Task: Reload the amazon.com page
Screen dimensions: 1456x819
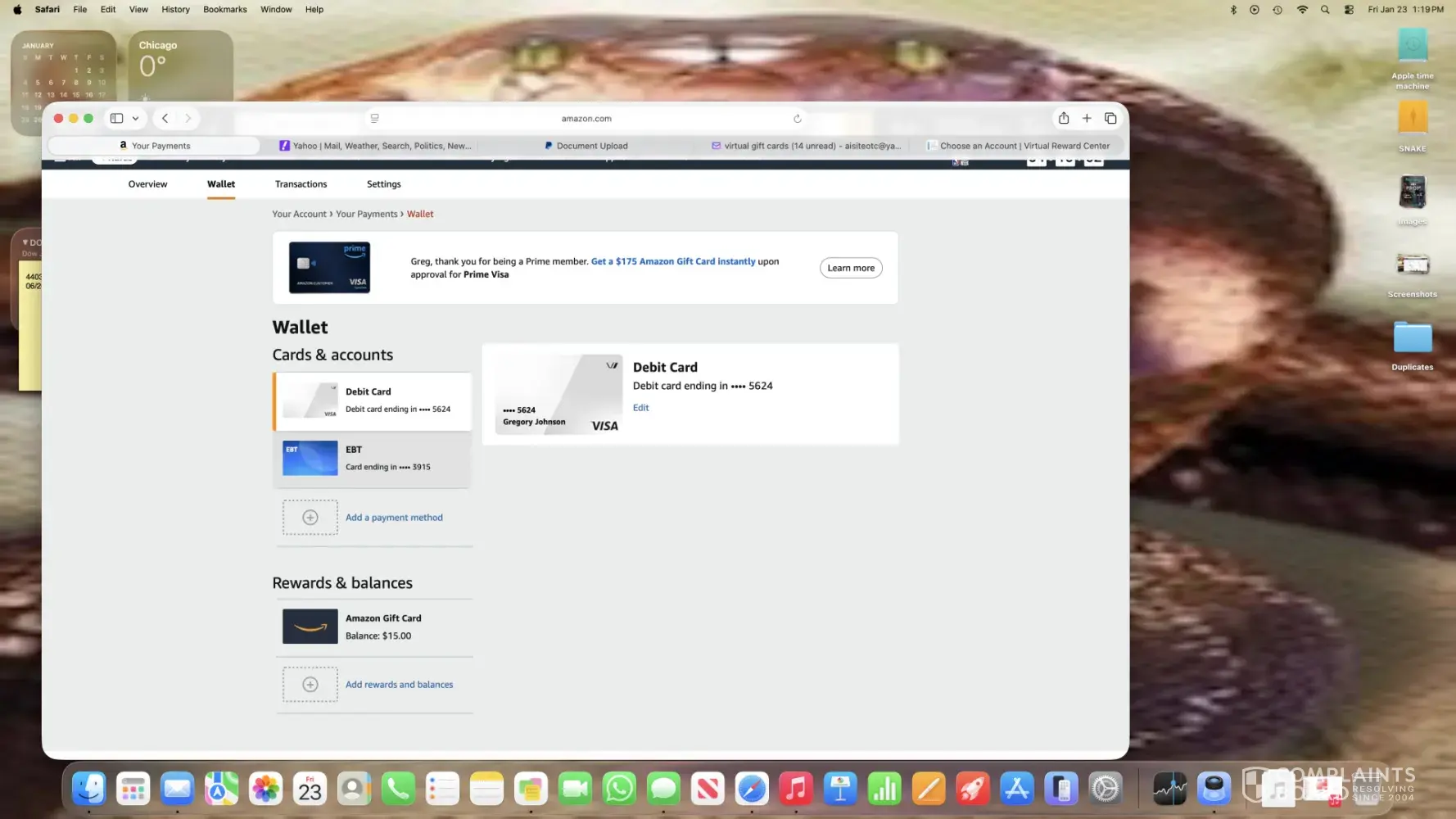Action: [x=797, y=119]
